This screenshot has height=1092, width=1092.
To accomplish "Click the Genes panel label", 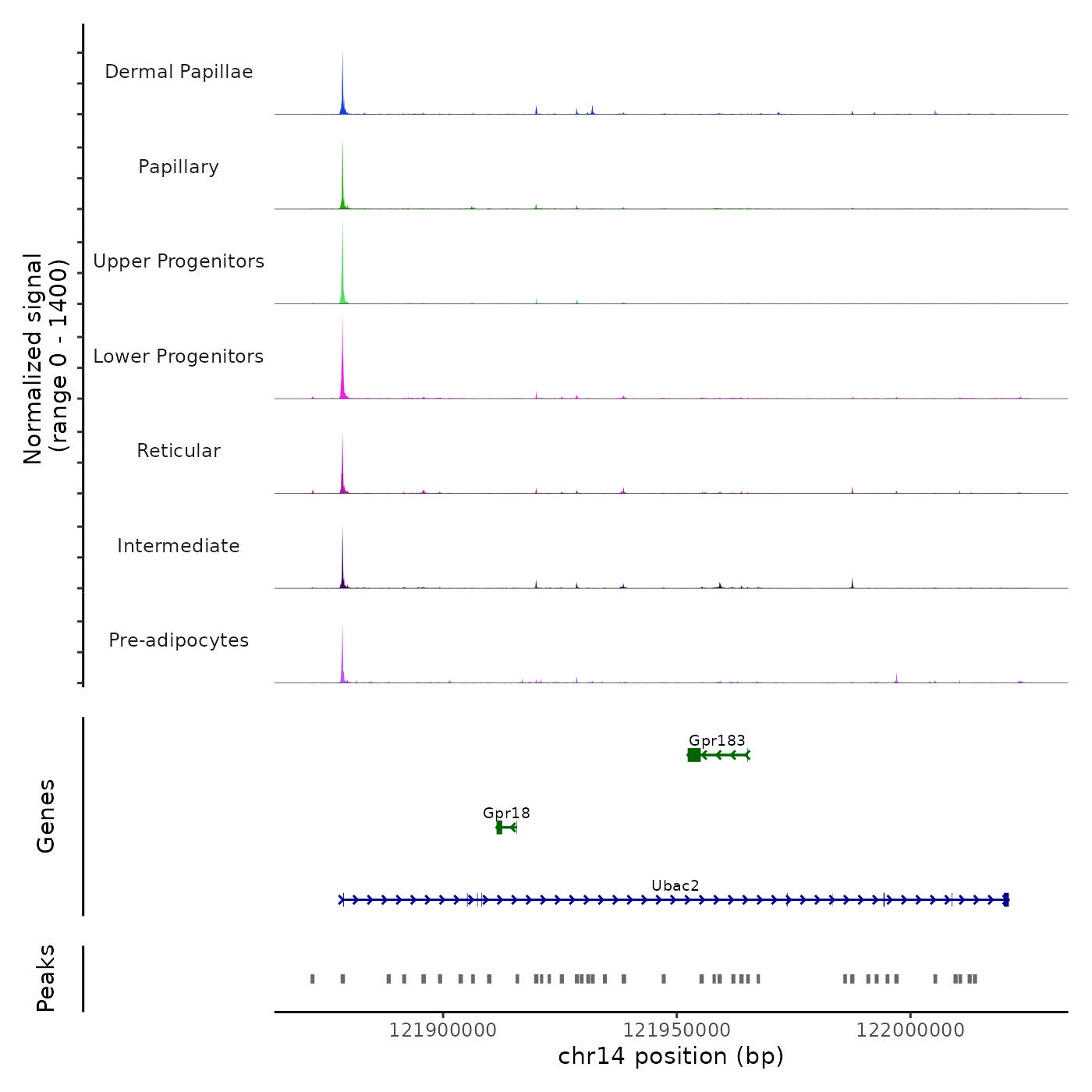I will pyautogui.click(x=46, y=816).
